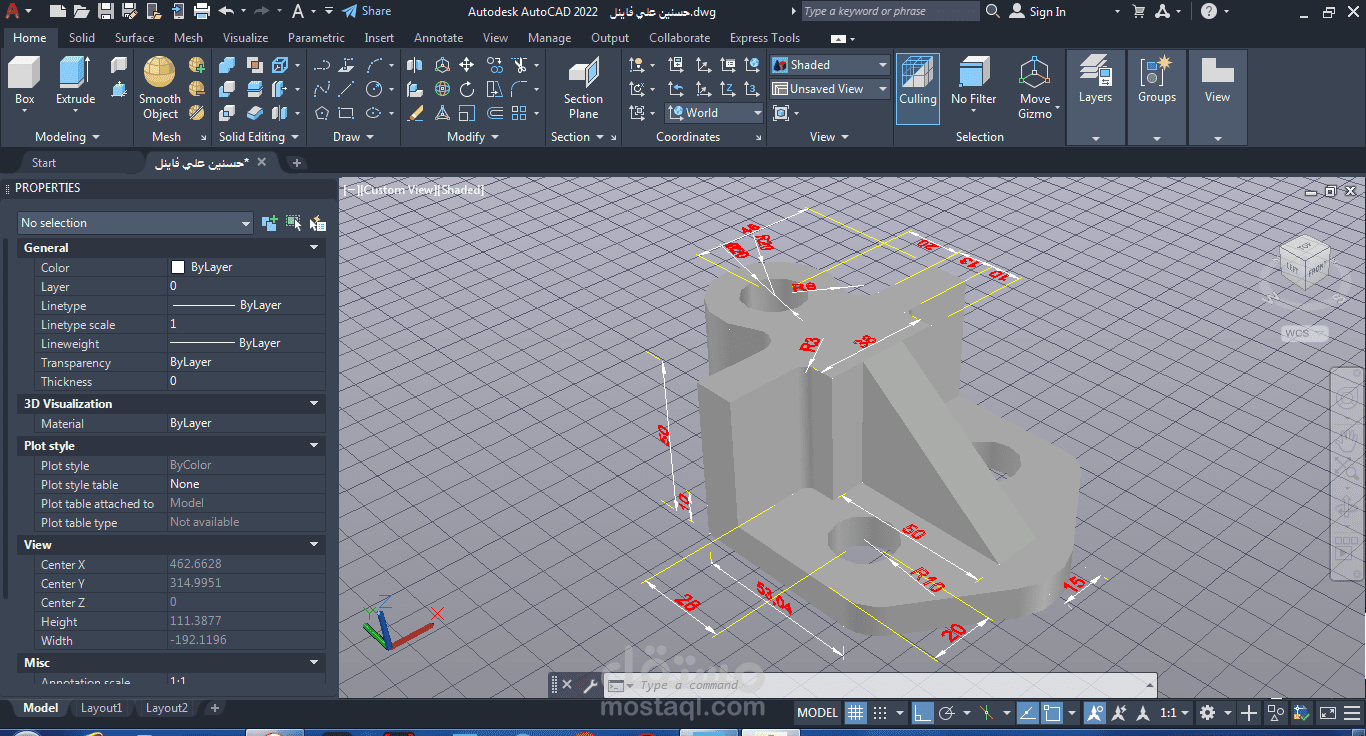
Task: Switch to the Start drawing tab
Action: 44,162
